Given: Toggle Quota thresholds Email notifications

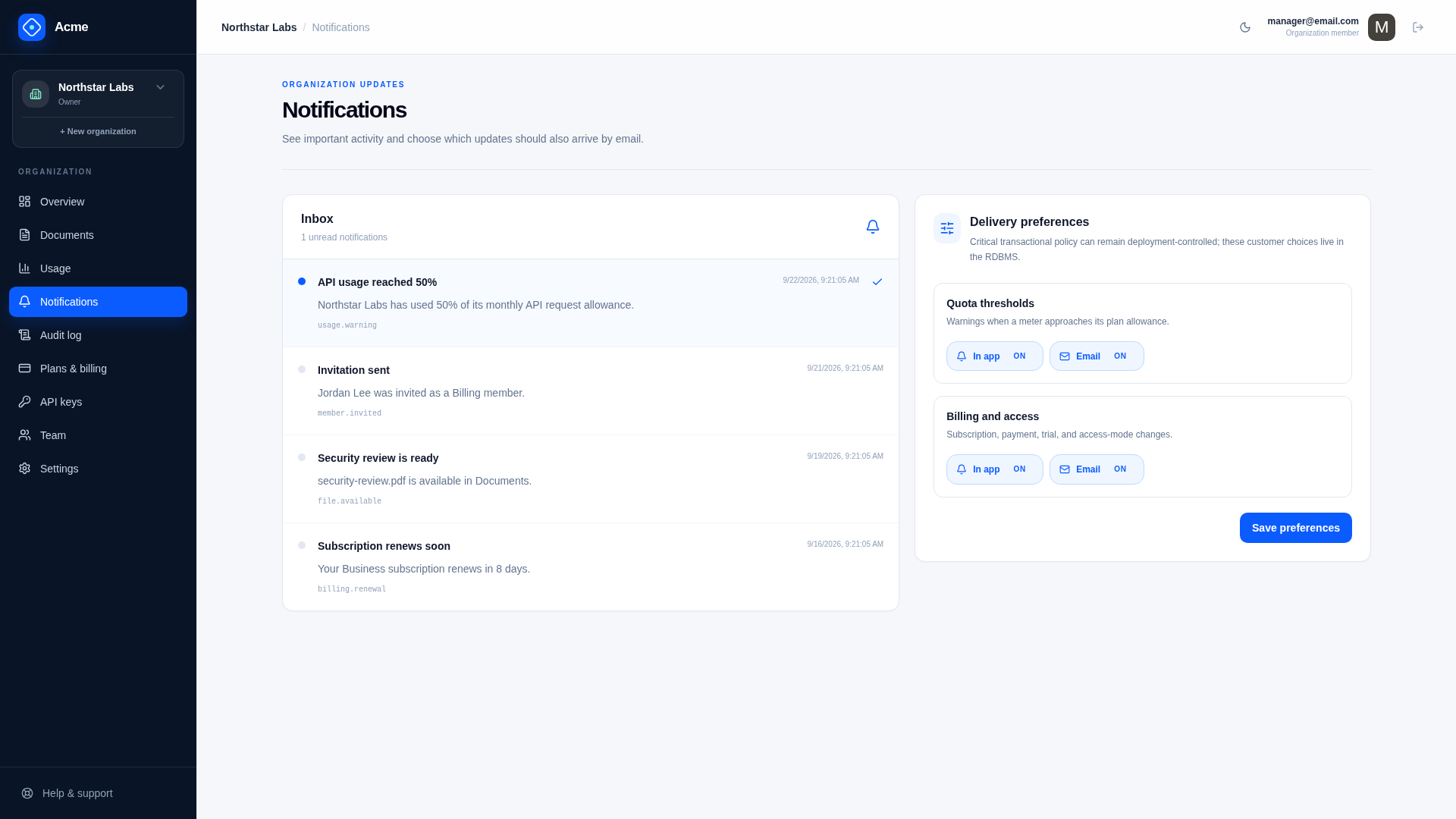Looking at the screenshot, I should tap(1097, 356).
